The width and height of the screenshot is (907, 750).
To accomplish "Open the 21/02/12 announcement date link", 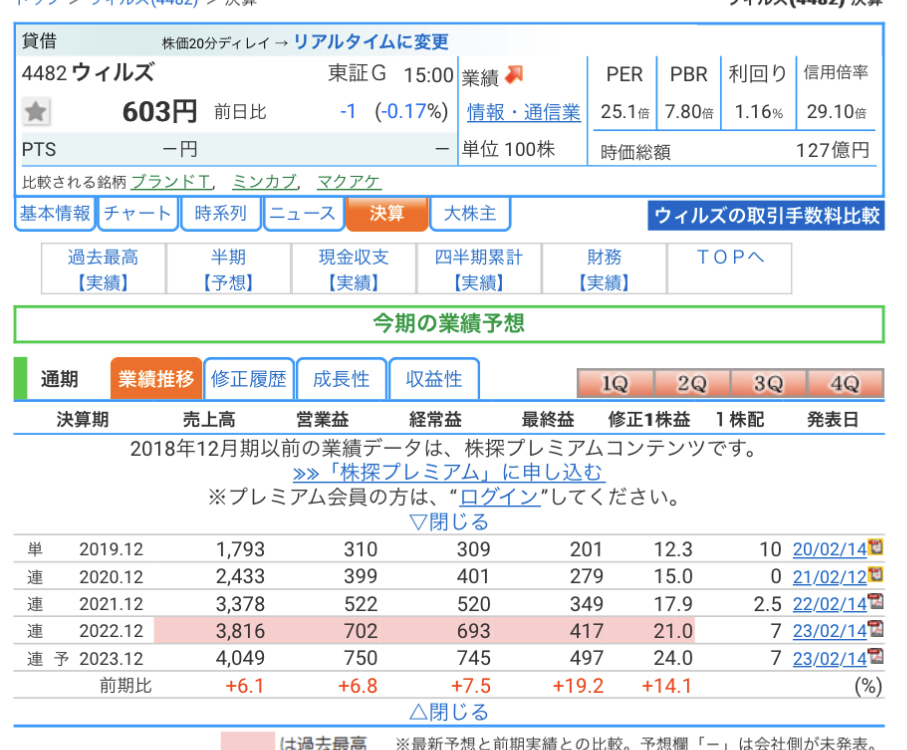I will (830, 577).
